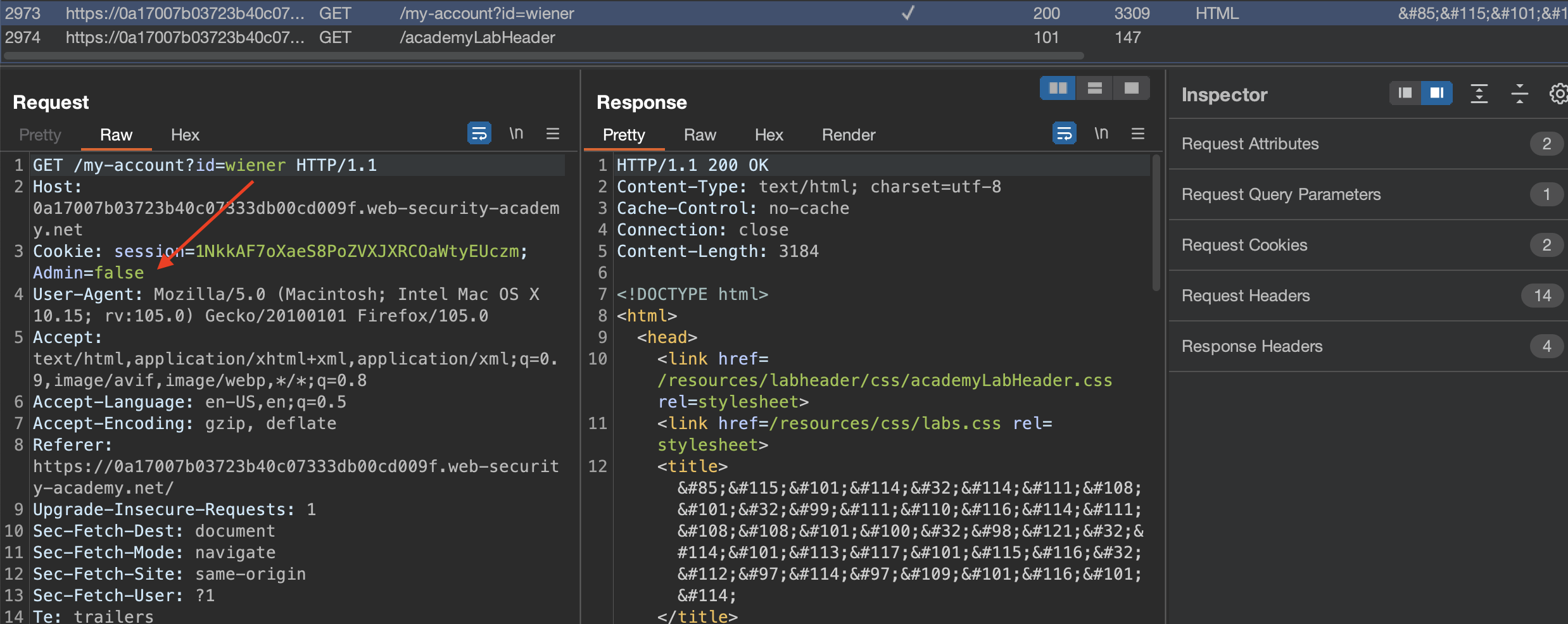Open the Response panel hamburger options menu

(x=1138, y=134)
